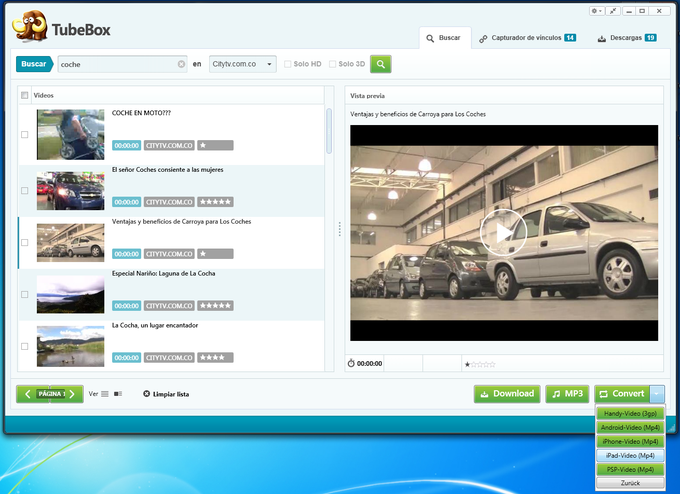
Task: Click title 'Especial Nariño: Laguna de La Cocha'
Action: pyautogui.click(x=163, y=273)
